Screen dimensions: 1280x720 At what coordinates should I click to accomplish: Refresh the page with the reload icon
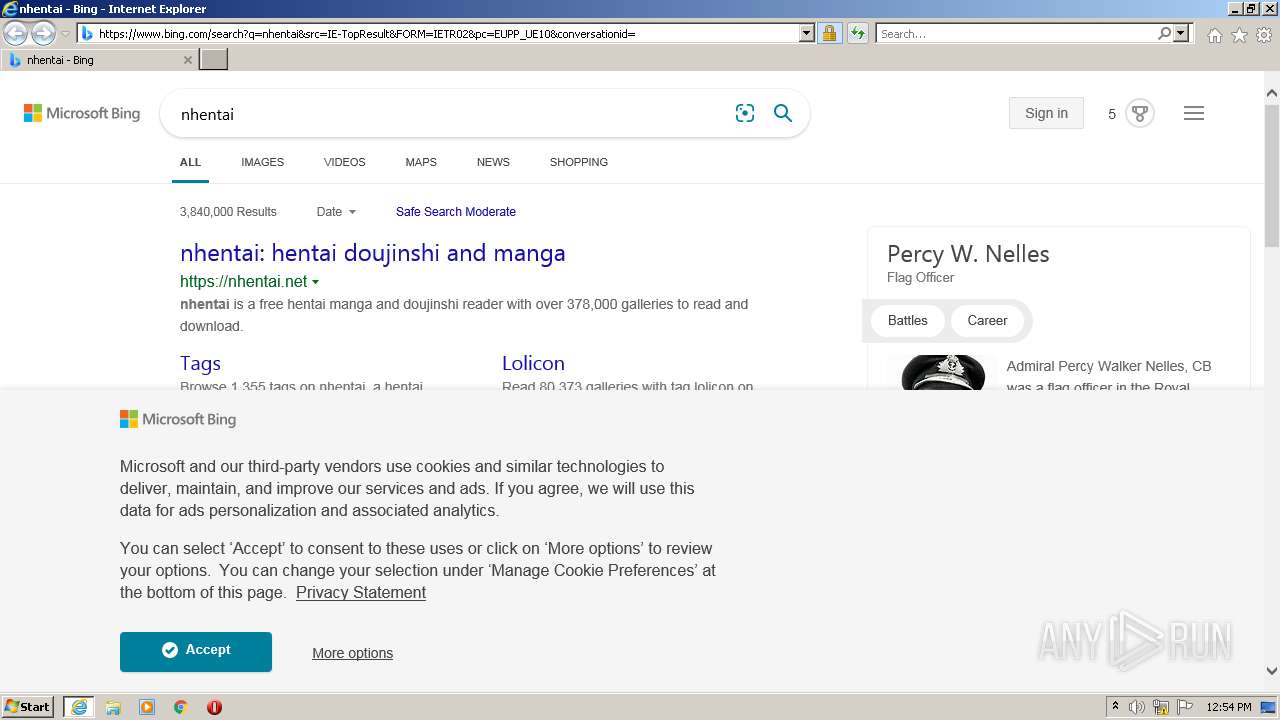tap(858, 33)
